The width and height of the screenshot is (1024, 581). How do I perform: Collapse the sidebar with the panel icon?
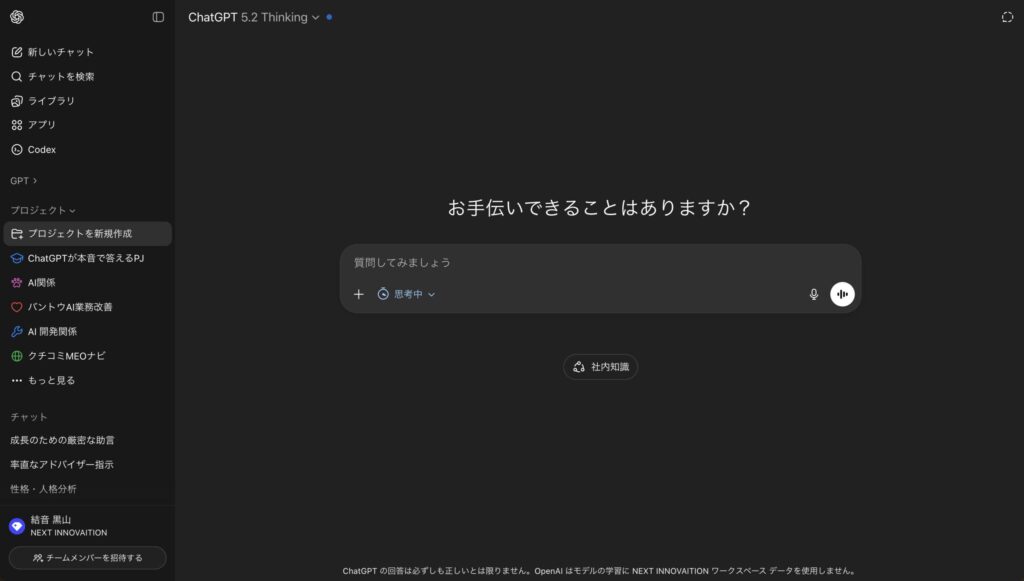coord(158,17)
